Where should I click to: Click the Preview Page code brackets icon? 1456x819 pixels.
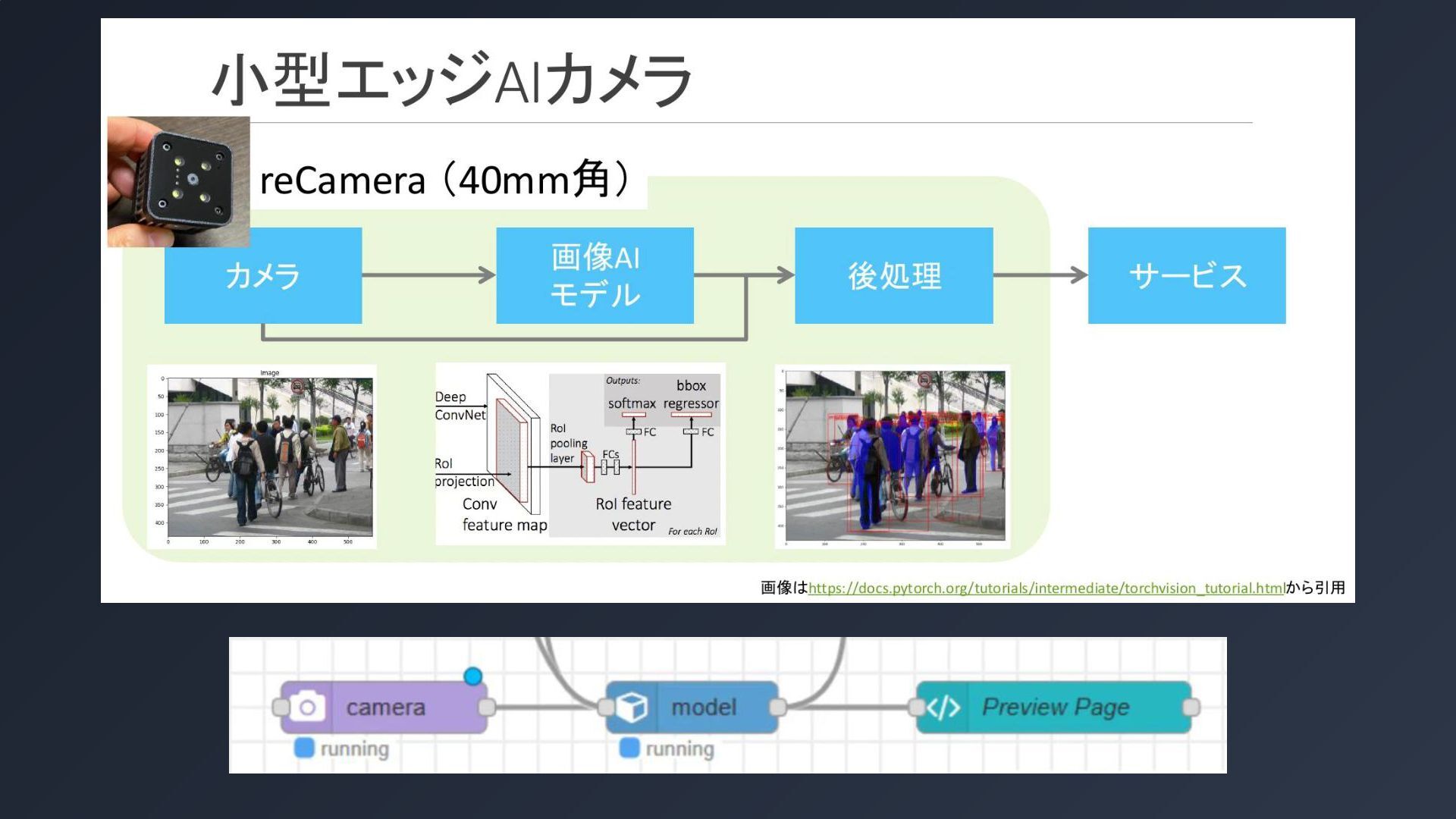943,708
